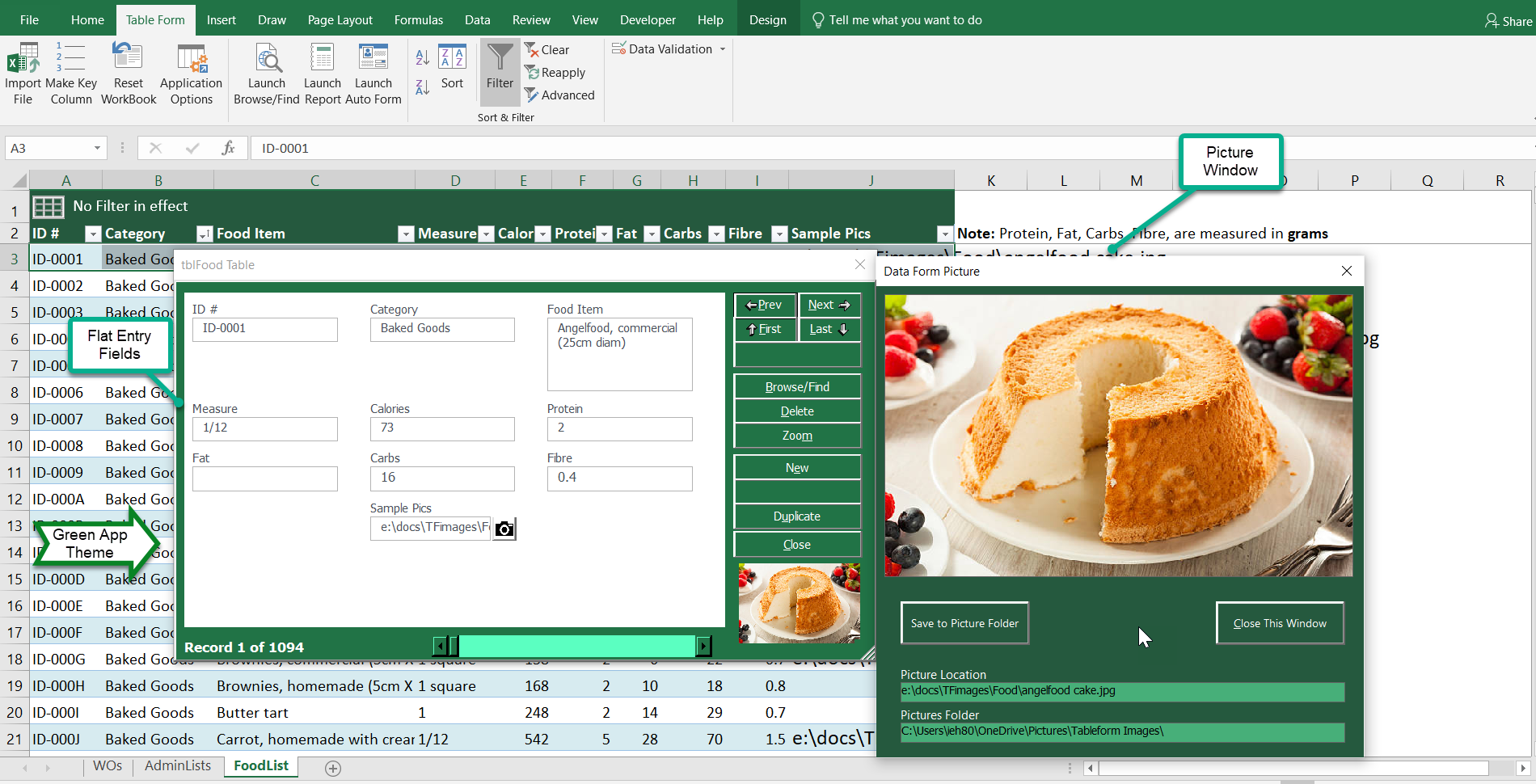Click Save to Picture Folder
Screen dimensions: 1536x784
pyautogui.click(x=964, y=622)
